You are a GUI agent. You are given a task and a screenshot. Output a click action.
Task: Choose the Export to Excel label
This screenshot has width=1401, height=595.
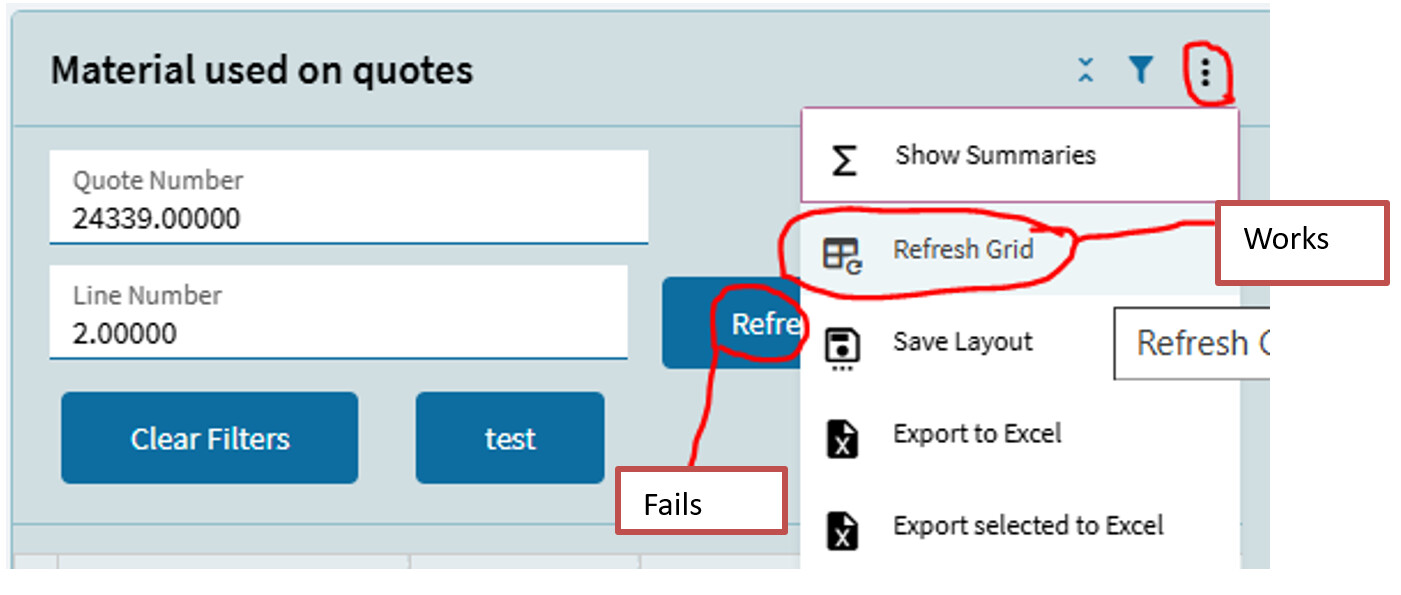click(x=977, y=434)
